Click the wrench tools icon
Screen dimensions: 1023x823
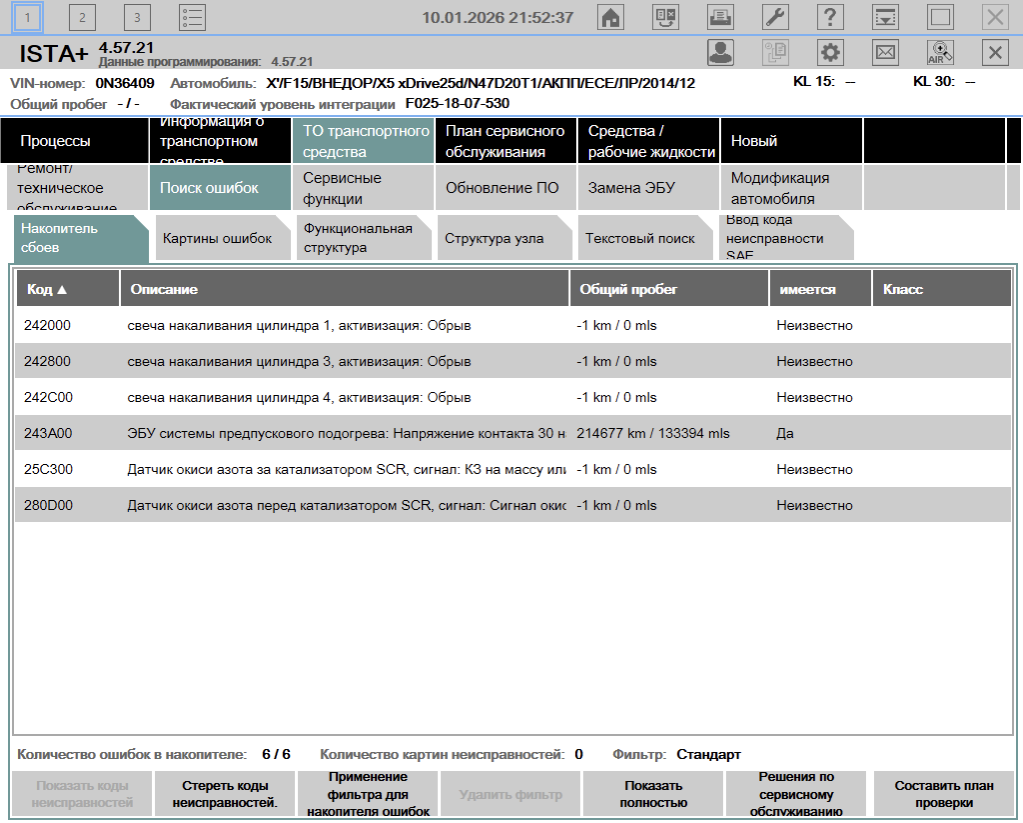pos(774,17)
